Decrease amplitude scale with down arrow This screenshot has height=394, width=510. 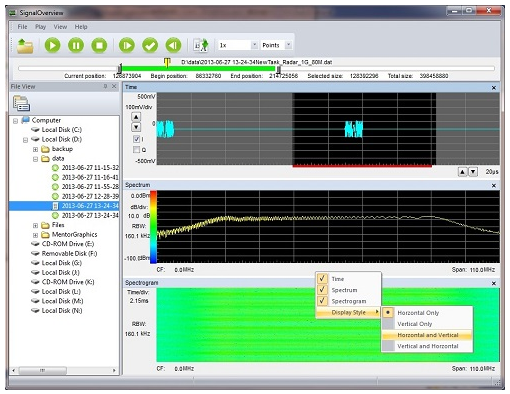point(136,127)
